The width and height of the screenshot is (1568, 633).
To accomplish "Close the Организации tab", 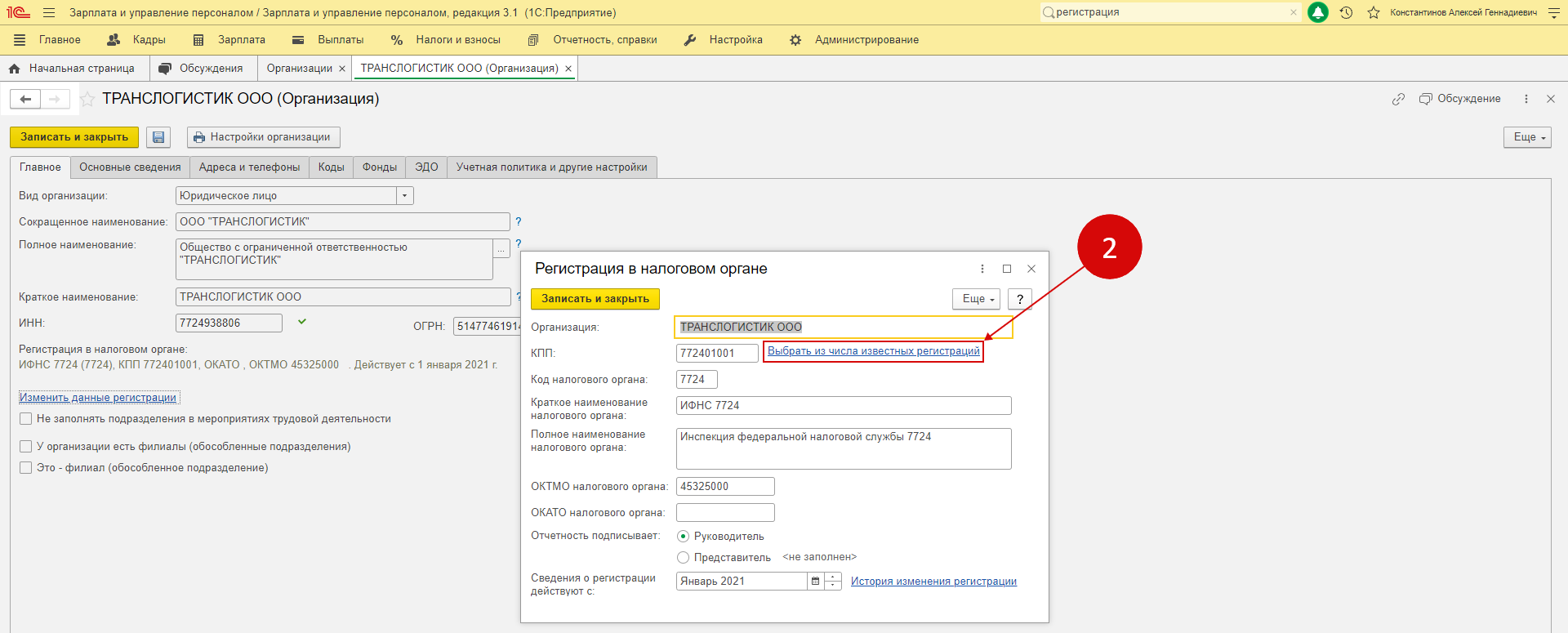I will click(x=342, y=69).
